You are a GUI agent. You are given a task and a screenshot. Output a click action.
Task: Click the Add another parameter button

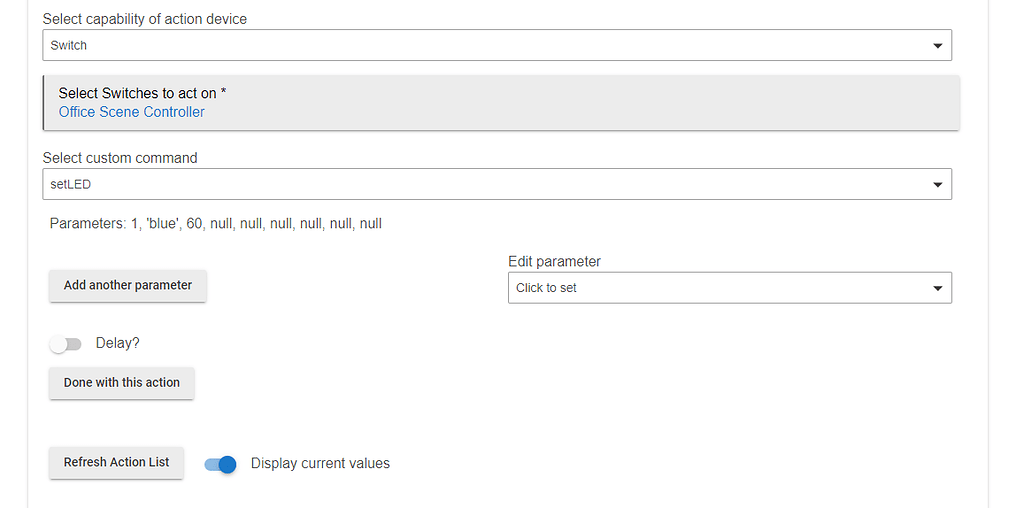pos(128,285)
